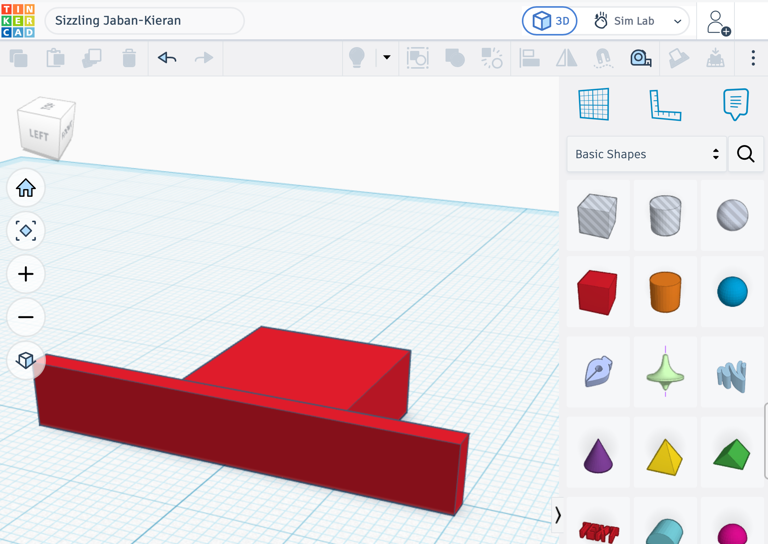This screenshot has width=768, height=544.
Task: Collapse shapes panel with chevron arrow
Action: click(557, 515)
